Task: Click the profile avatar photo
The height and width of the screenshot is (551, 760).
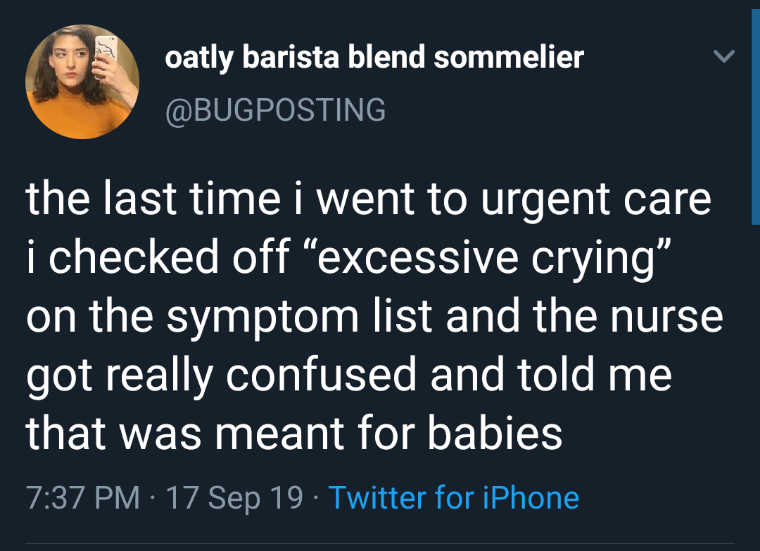Action: 82,82
